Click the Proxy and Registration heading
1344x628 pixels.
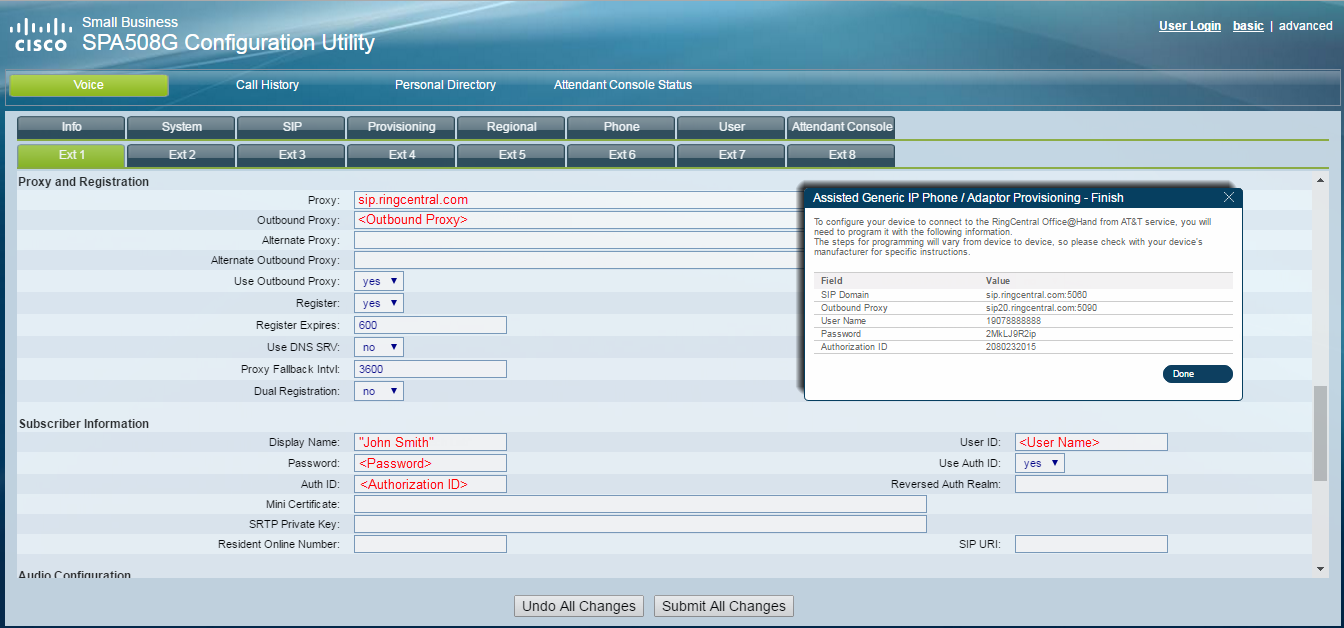click(x=84, y=182)
